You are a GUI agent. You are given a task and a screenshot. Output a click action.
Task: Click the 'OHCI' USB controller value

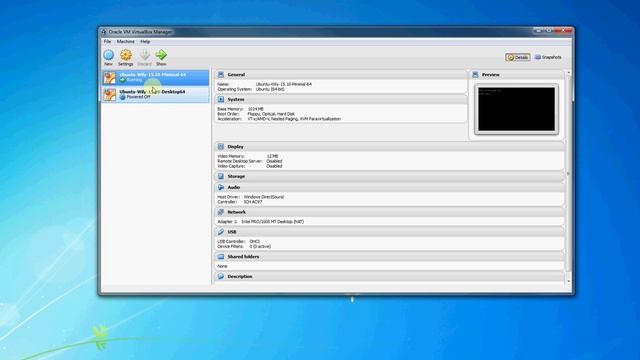point(255,242)
